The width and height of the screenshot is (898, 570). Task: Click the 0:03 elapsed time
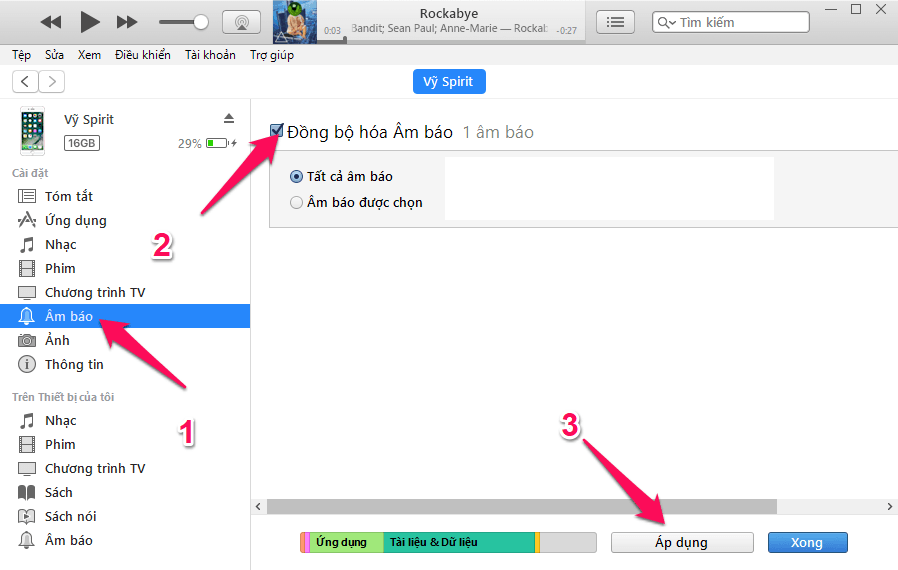click(332, 31)
